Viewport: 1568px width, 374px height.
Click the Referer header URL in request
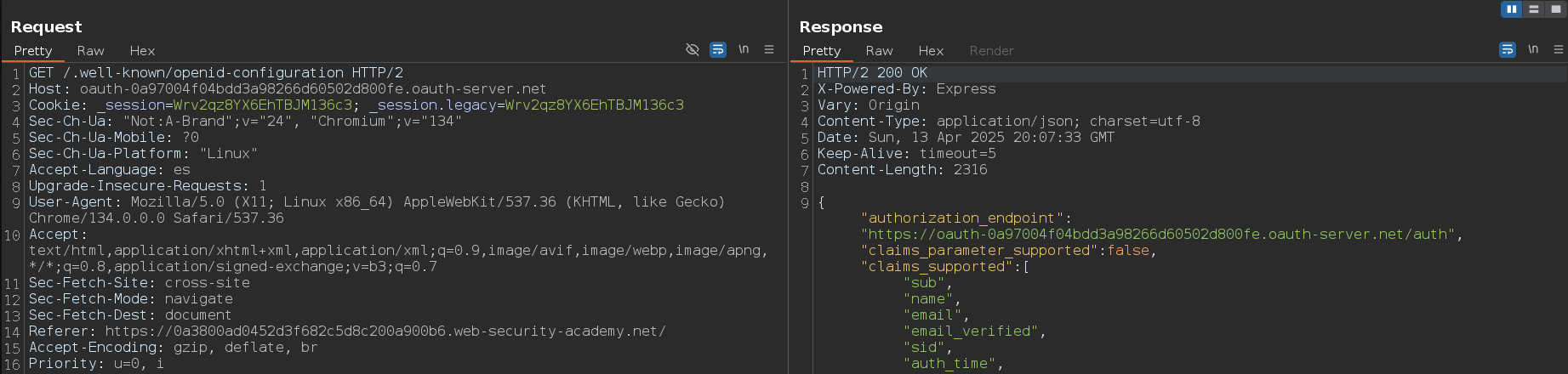coord(385,331)
